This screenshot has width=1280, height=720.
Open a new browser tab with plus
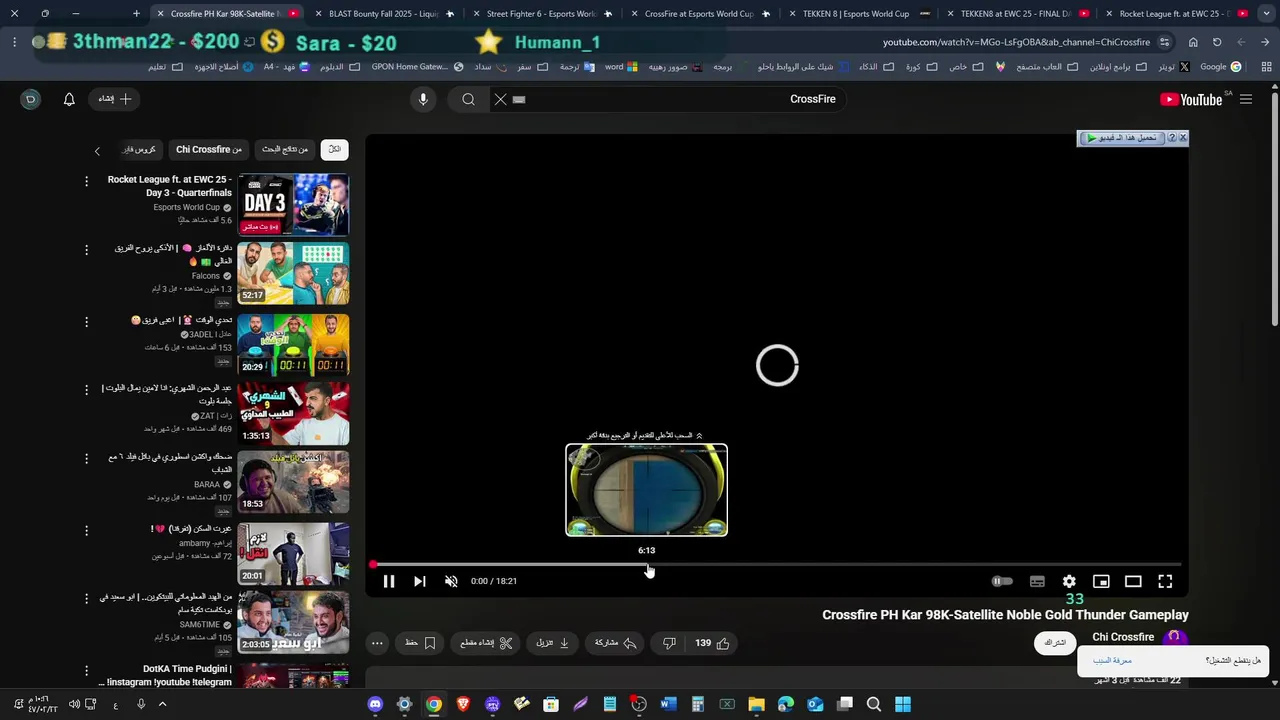pos(136,14)
